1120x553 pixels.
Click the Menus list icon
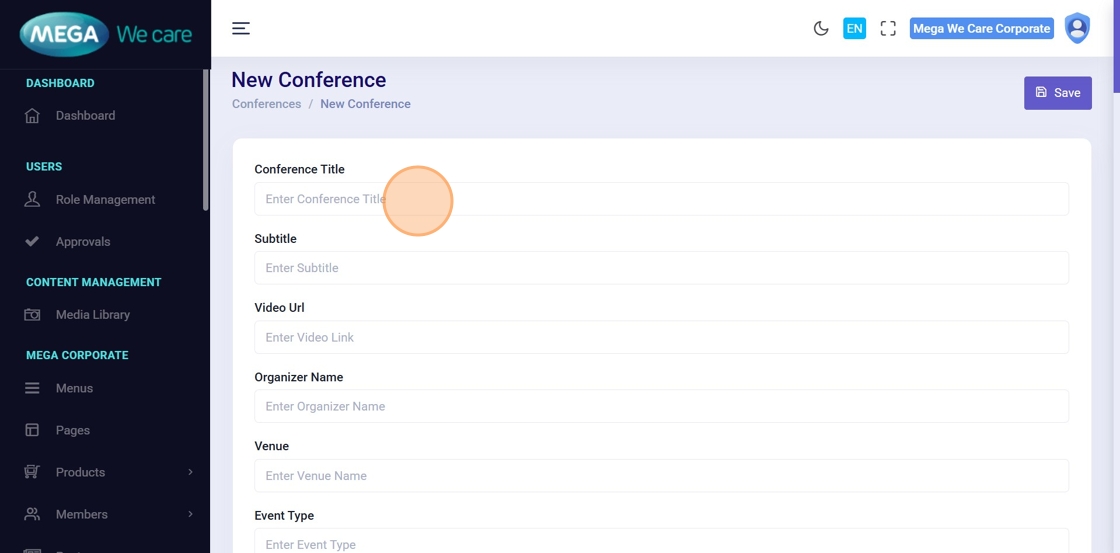[x=32, y=388]
